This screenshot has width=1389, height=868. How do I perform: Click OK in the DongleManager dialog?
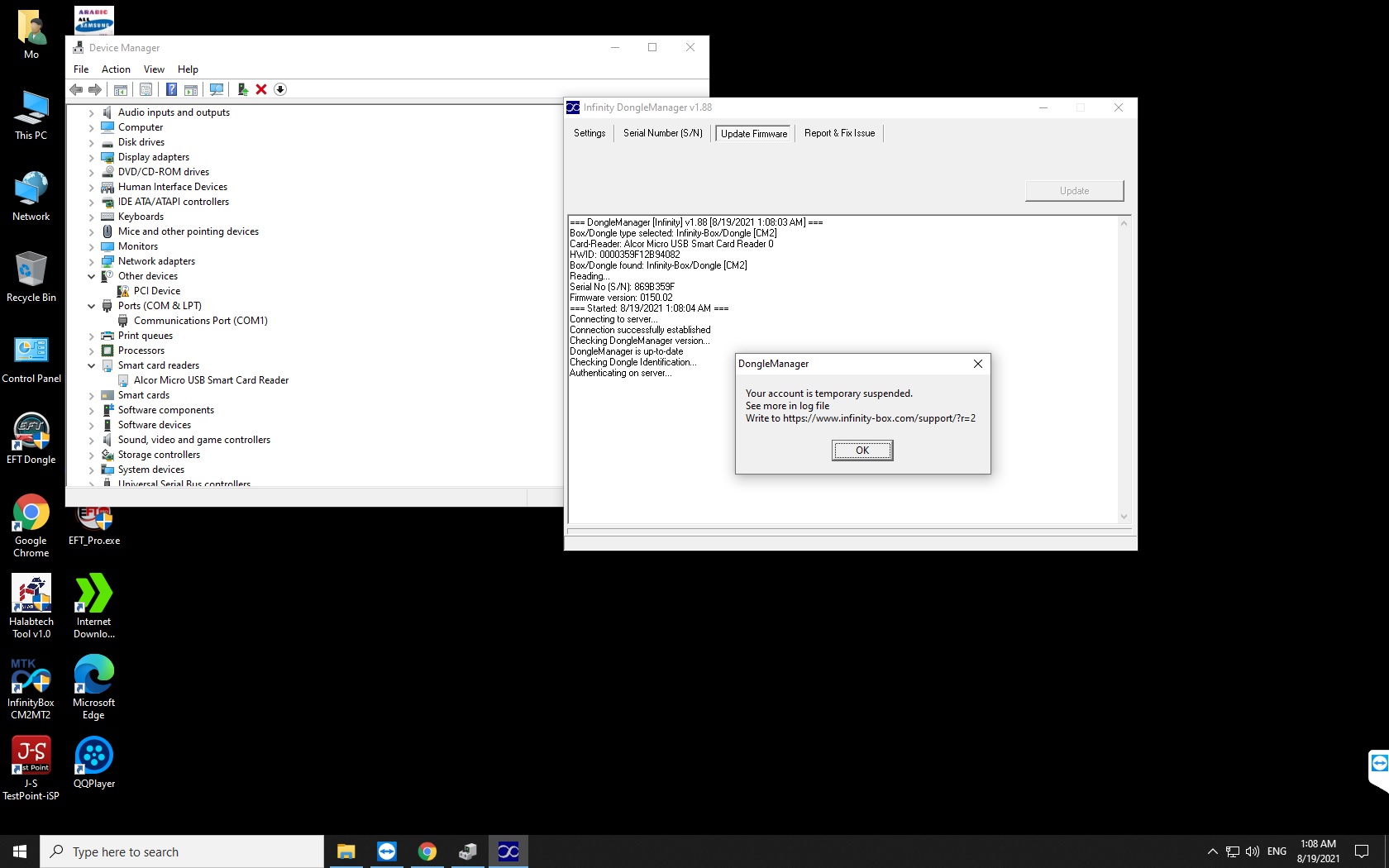(862, 451)
